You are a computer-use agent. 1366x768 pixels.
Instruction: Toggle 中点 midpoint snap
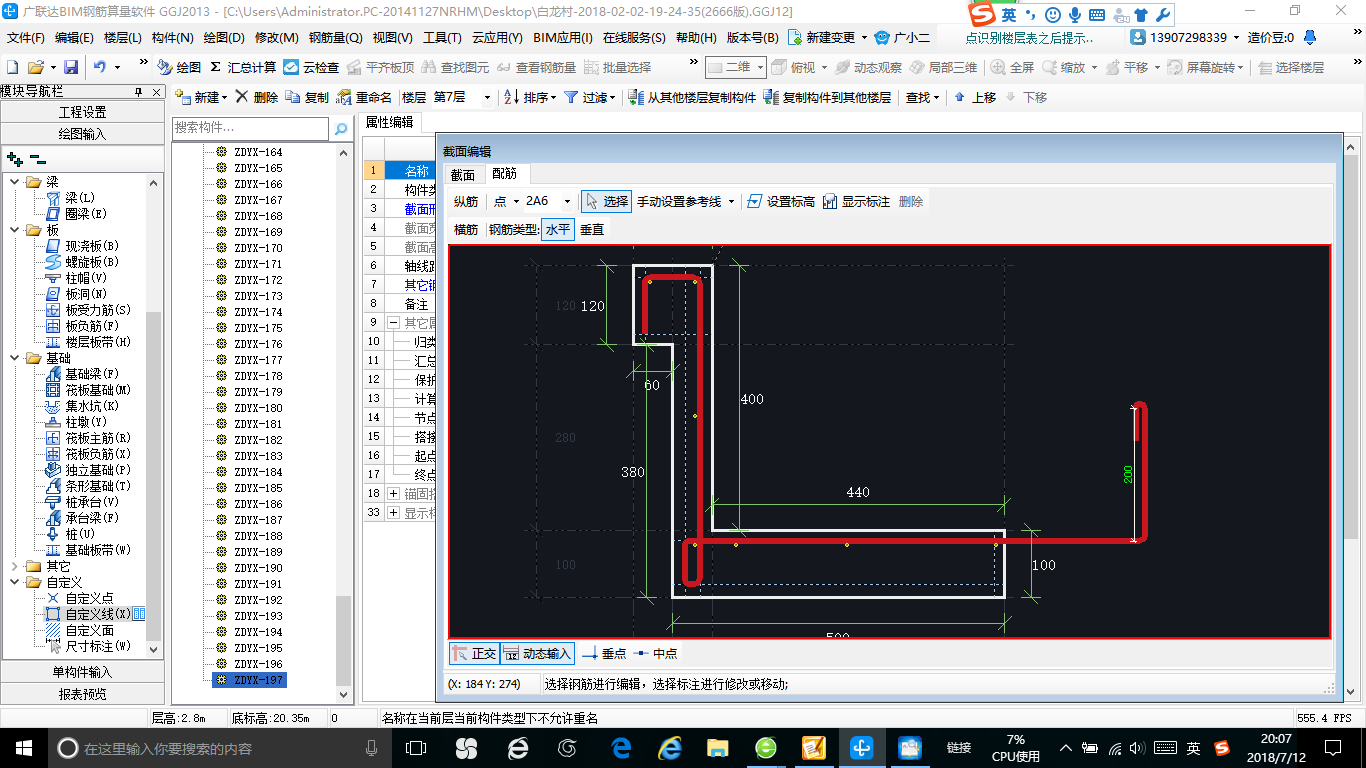655,653
